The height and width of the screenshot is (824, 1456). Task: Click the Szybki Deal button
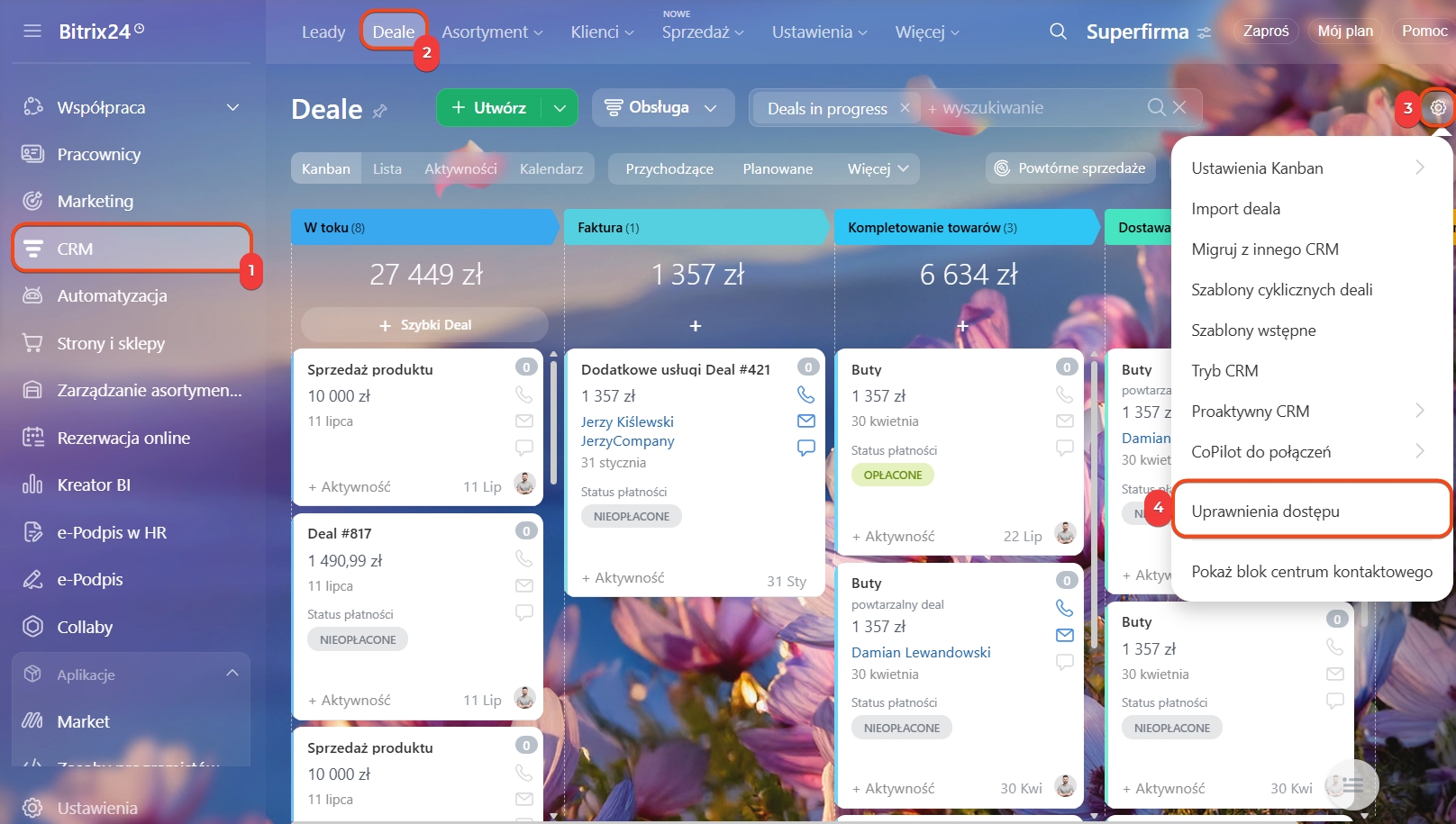[425, 325]
